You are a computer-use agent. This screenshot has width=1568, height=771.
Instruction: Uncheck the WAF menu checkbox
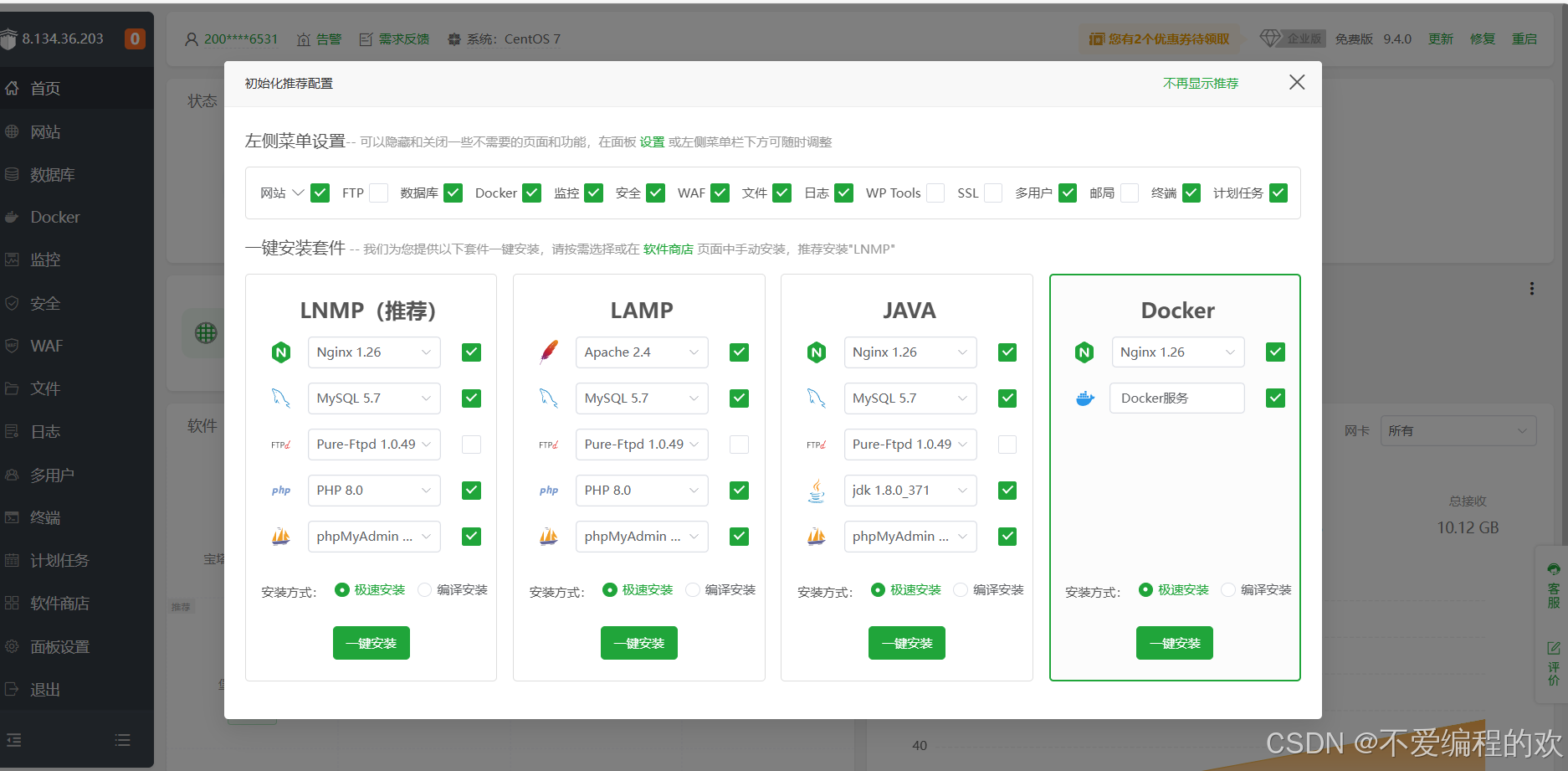click(x=720, y=193)
